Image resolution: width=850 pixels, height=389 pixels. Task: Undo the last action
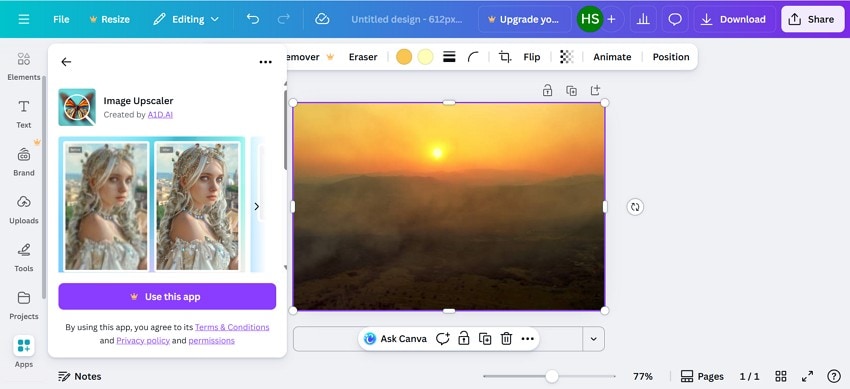pyautogui.click(x=253, y=19)
